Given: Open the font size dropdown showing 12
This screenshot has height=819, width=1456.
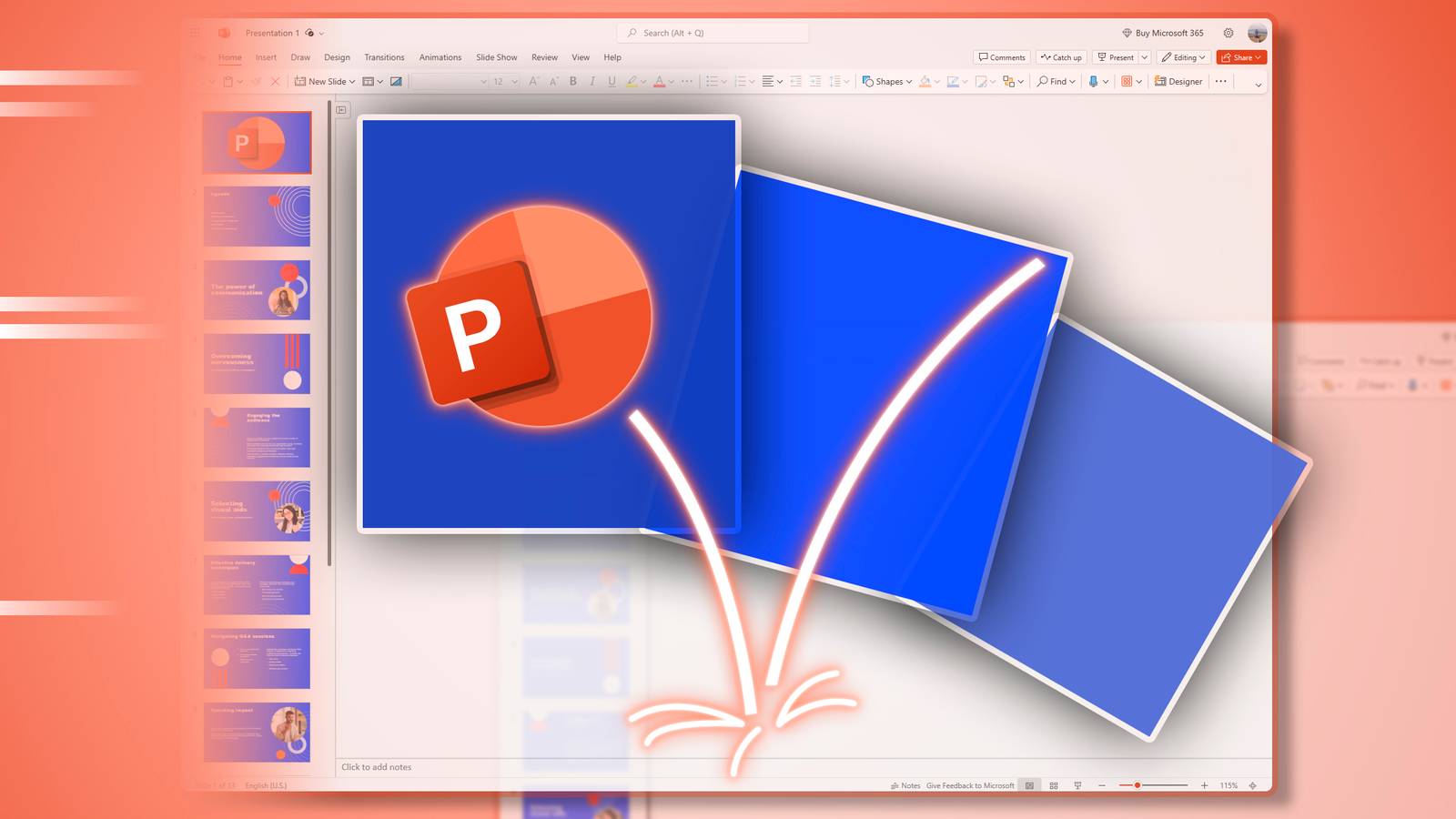Looking at the screenshot, I should click(x=505, y=81).
